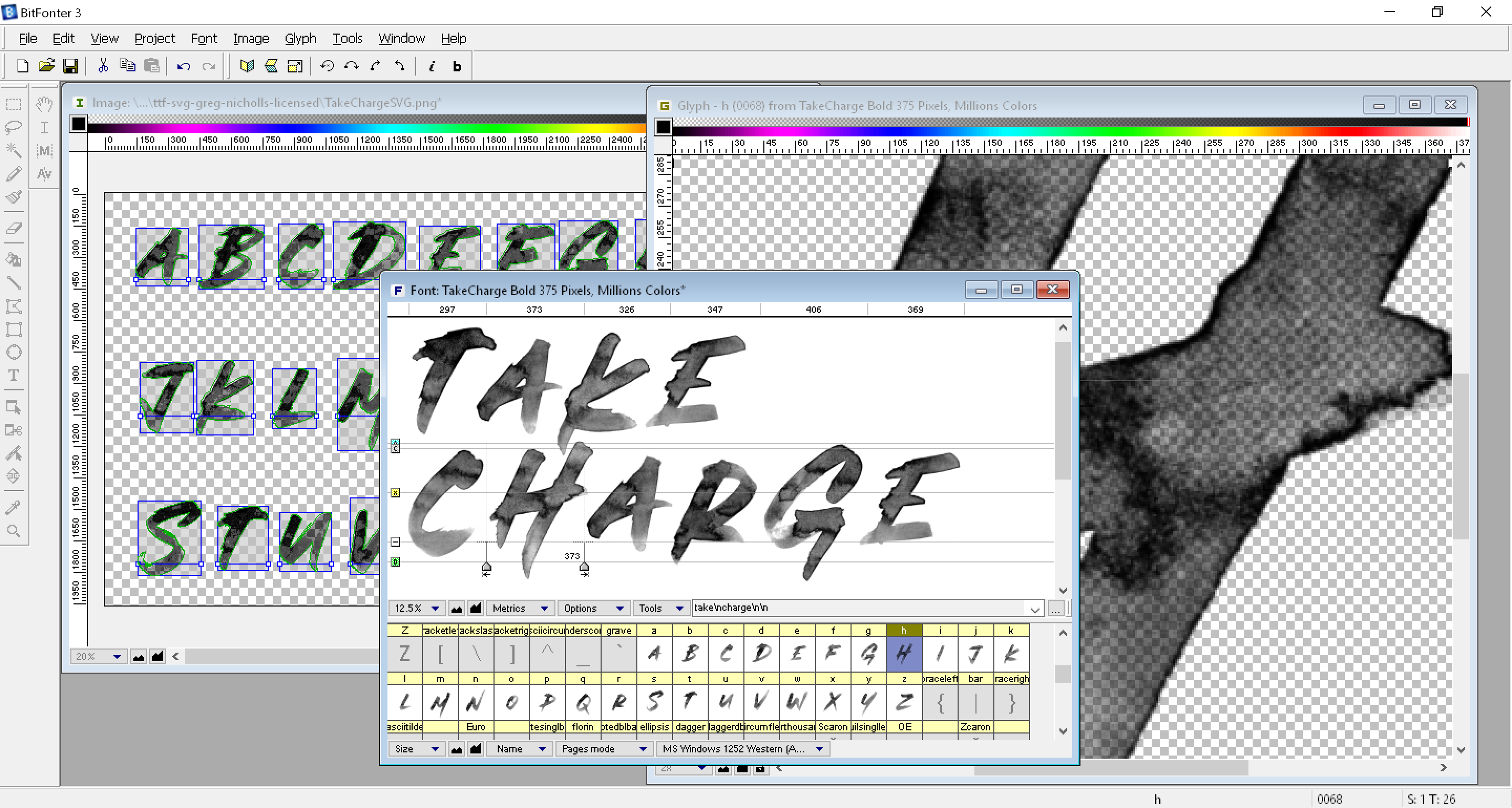Toggle the AV kerning tool

click(x=44, y=174)
